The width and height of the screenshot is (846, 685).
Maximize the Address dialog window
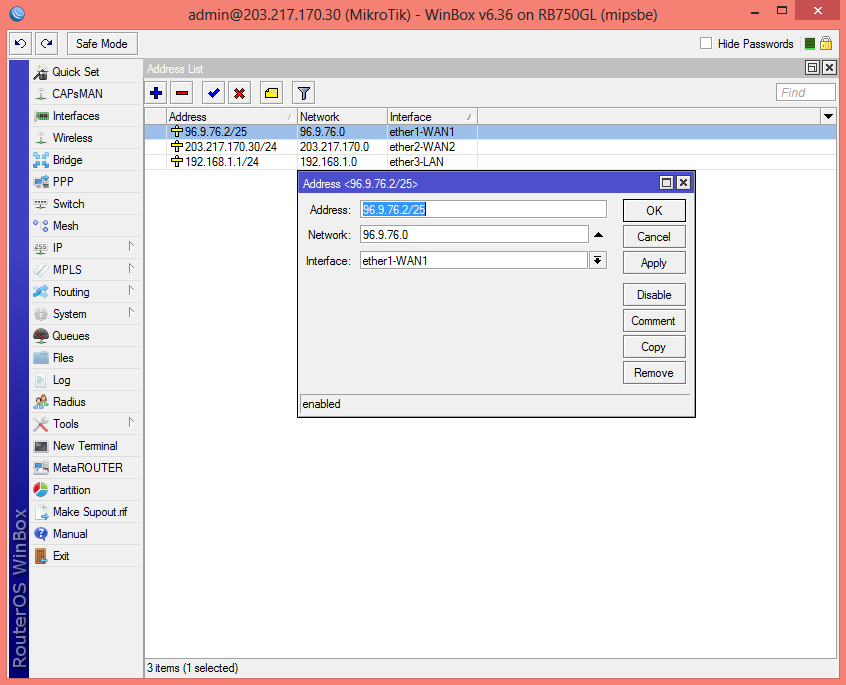pos(666,183)
